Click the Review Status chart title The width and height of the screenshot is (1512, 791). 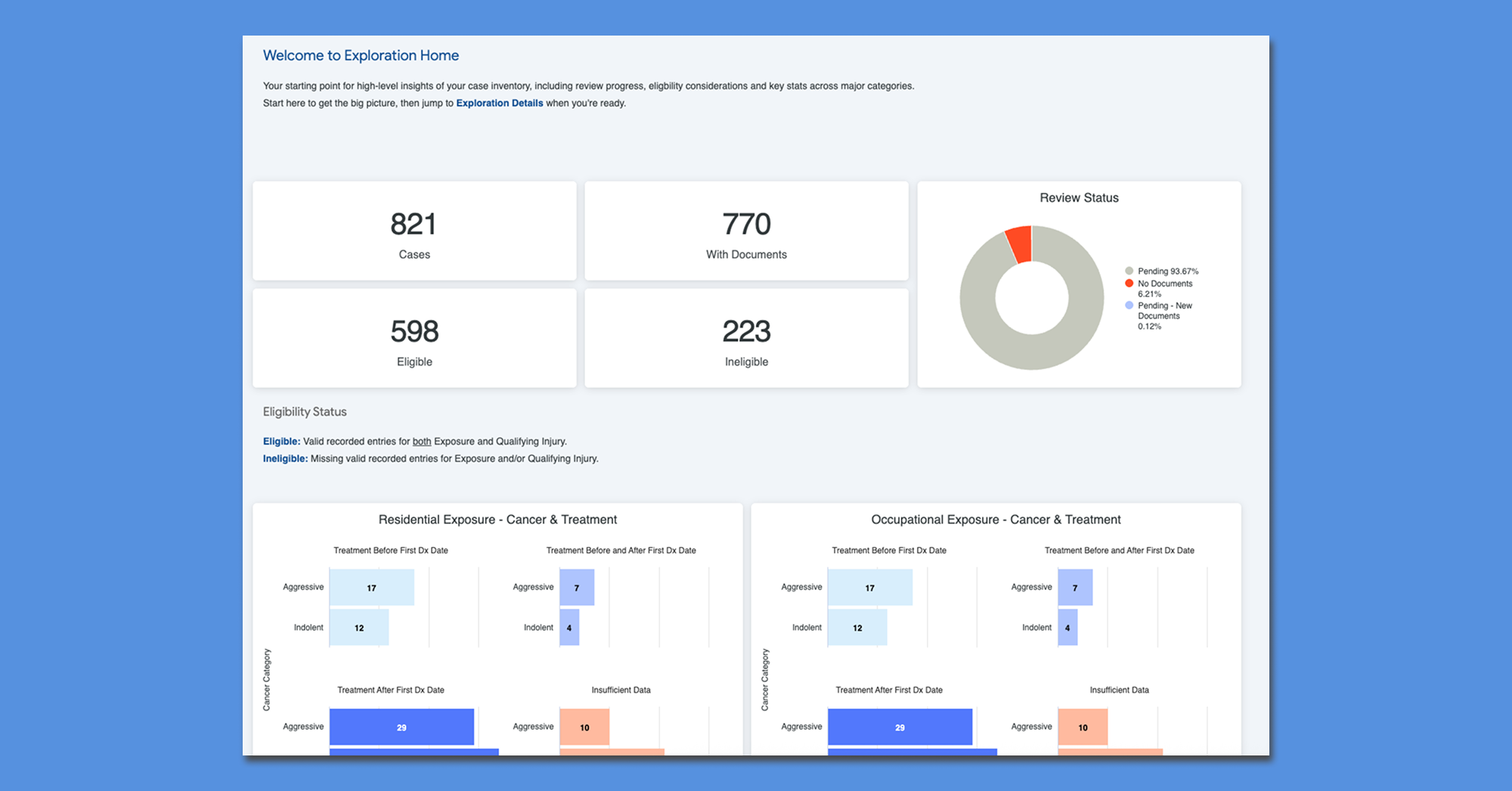[x=1079, y=197]
